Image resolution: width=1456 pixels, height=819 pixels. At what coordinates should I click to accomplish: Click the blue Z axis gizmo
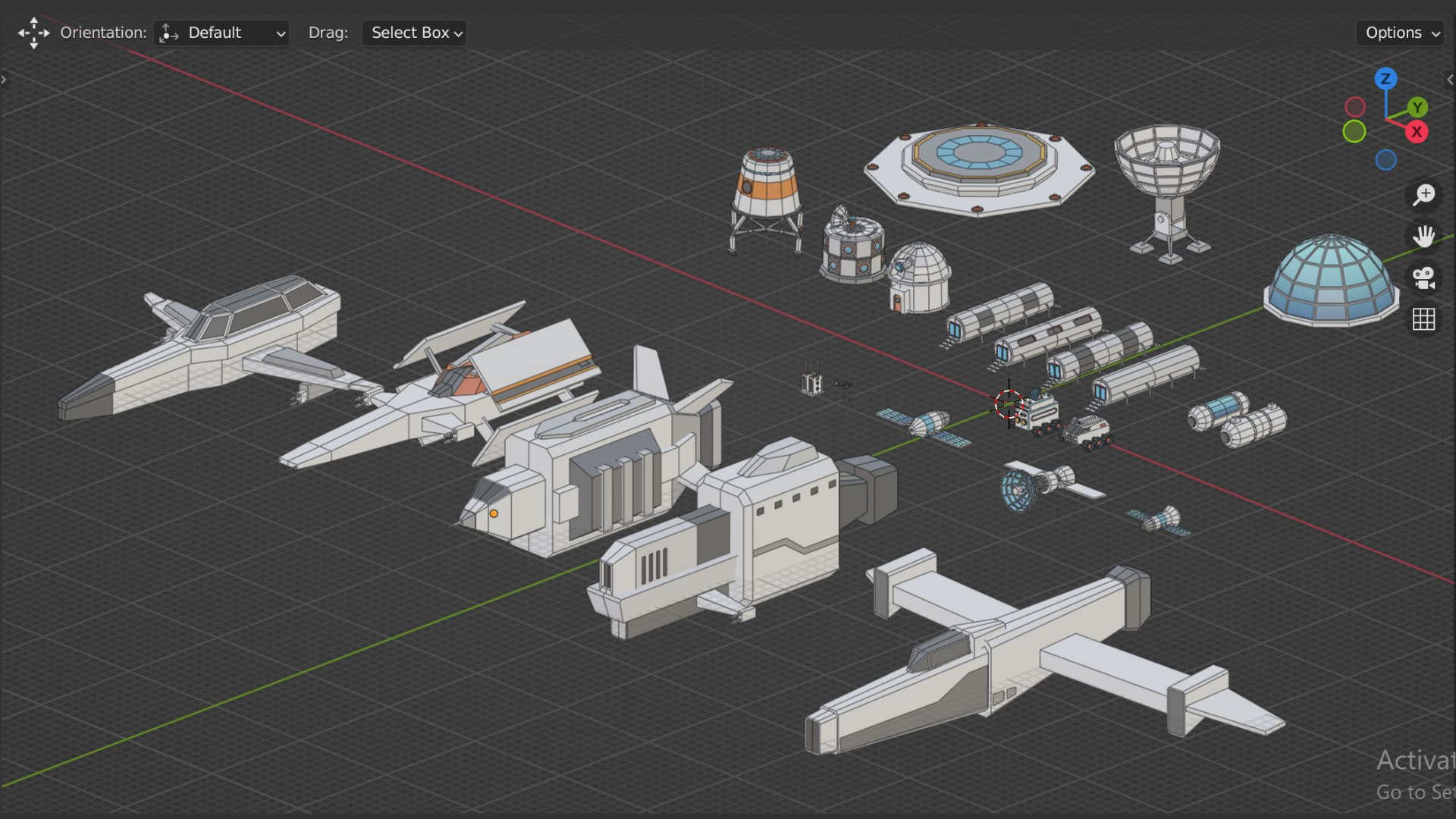point(1385,79)
